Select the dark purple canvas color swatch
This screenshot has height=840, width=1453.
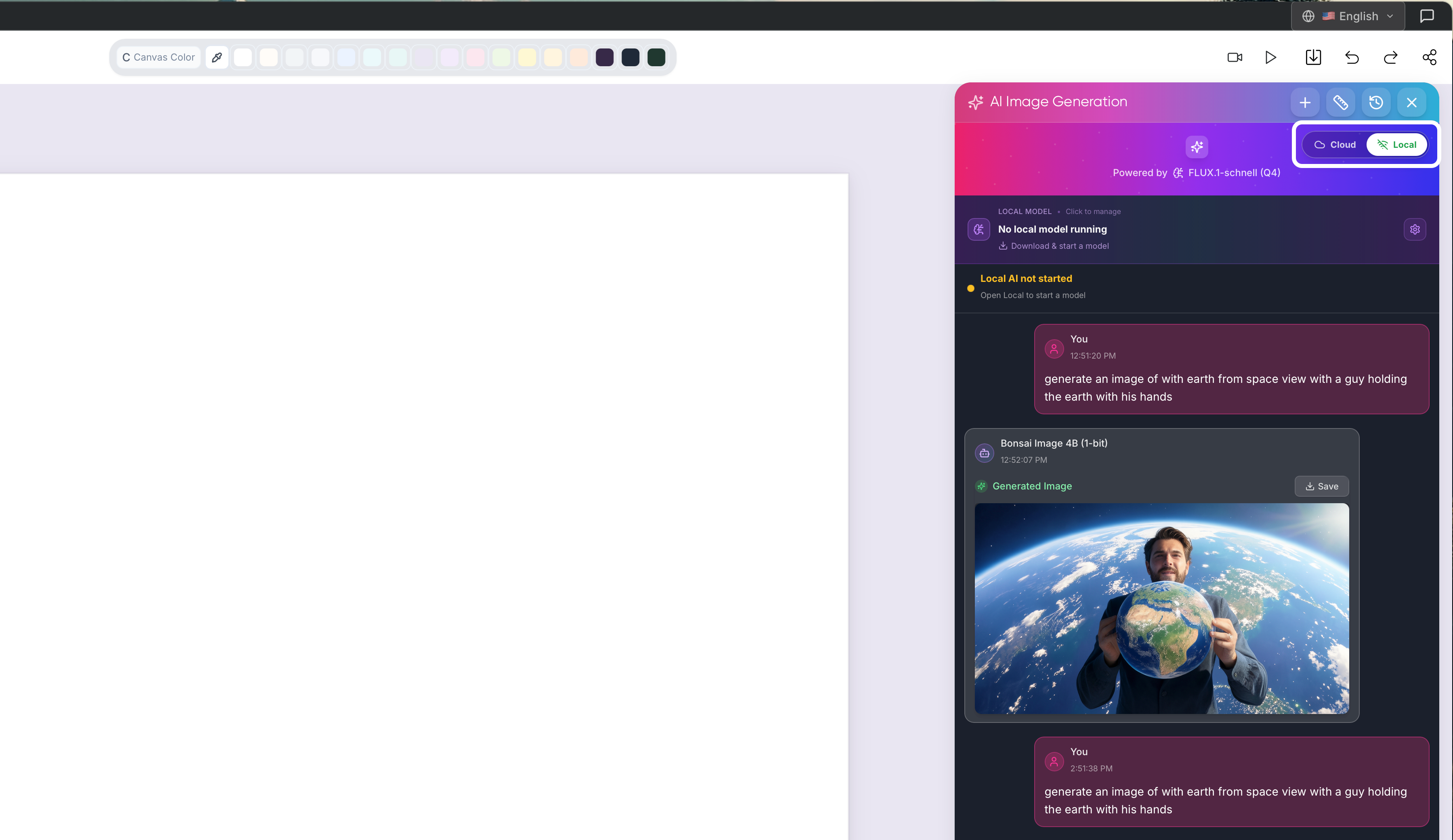tap(604, 57)
